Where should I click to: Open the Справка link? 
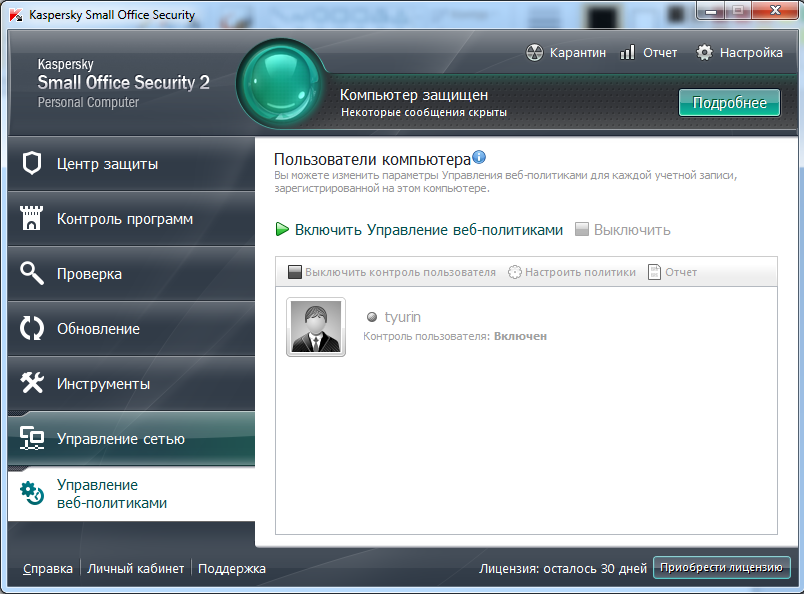[x=48, y=568]
